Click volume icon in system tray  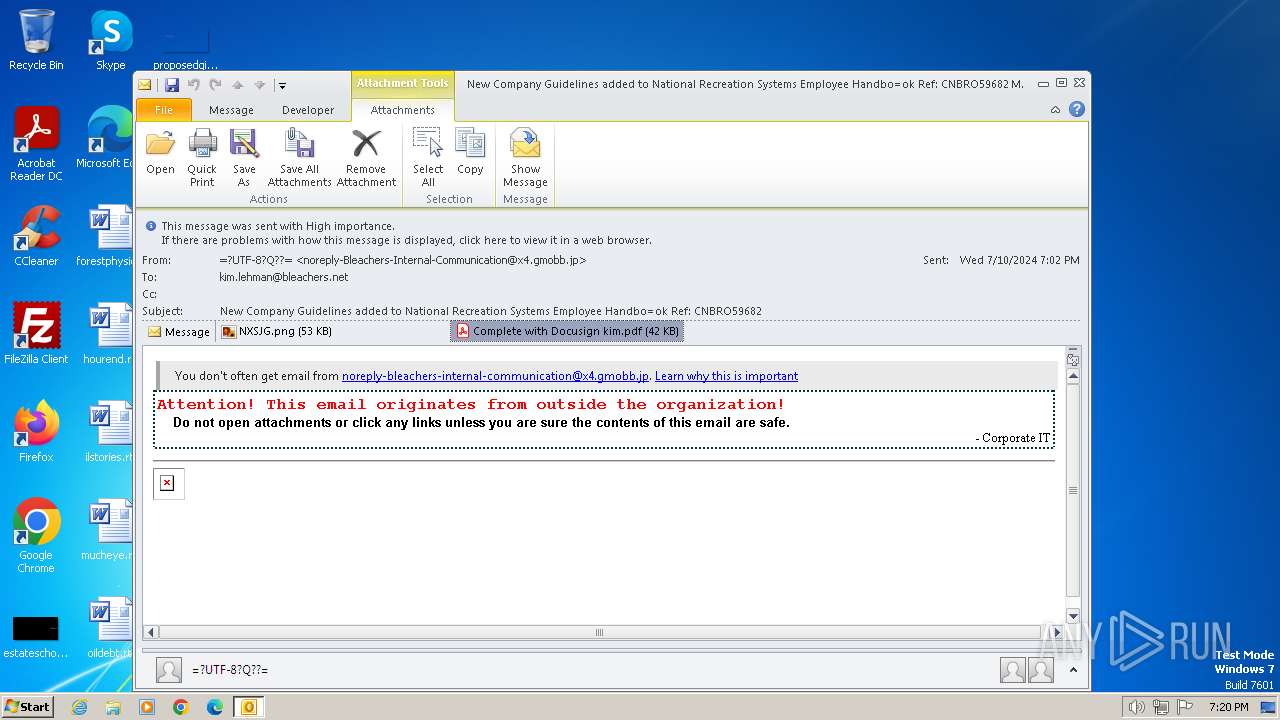(1137, 707)
